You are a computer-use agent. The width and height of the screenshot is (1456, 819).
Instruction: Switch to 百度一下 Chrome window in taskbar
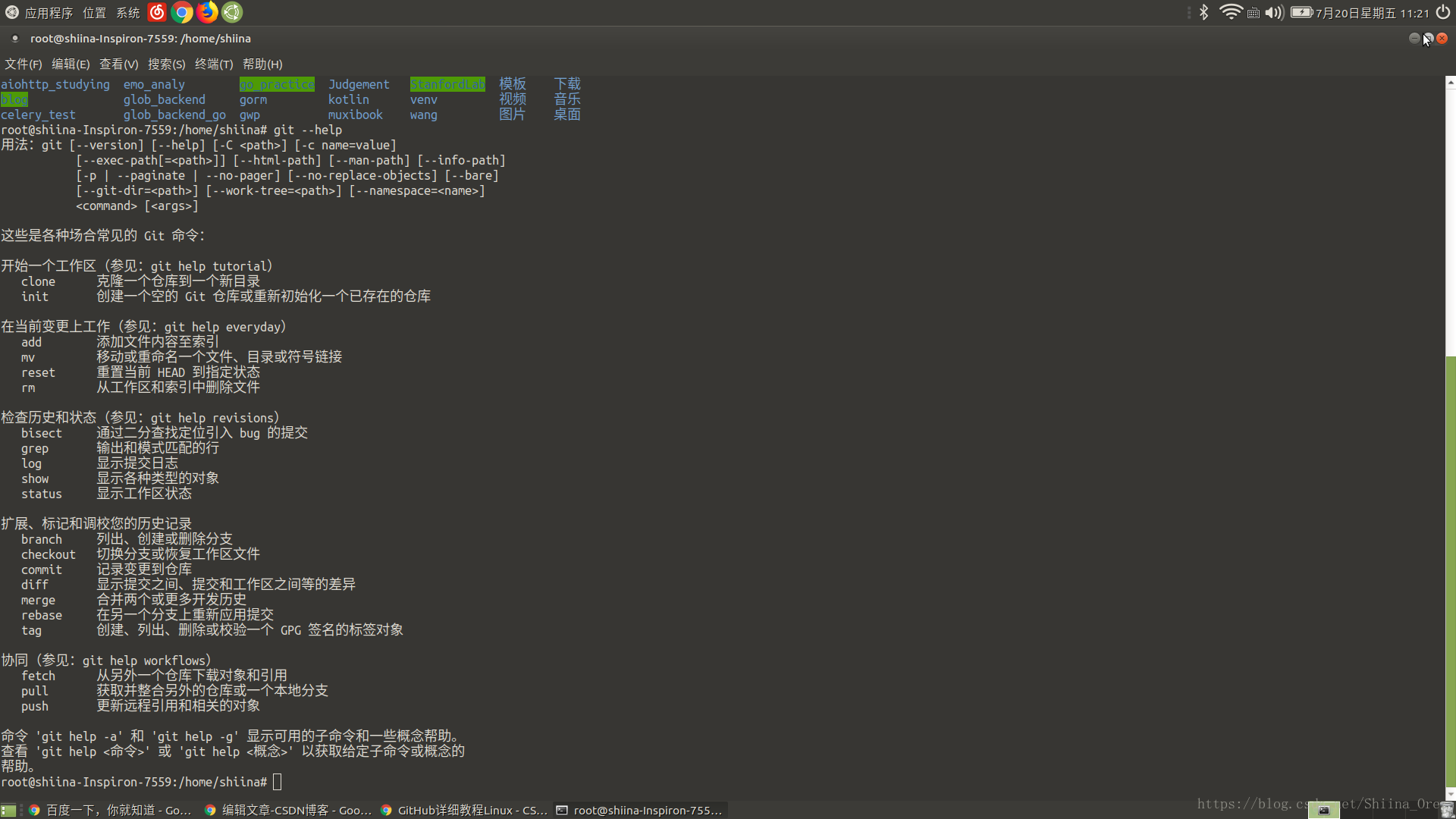[x=111, y=810]
